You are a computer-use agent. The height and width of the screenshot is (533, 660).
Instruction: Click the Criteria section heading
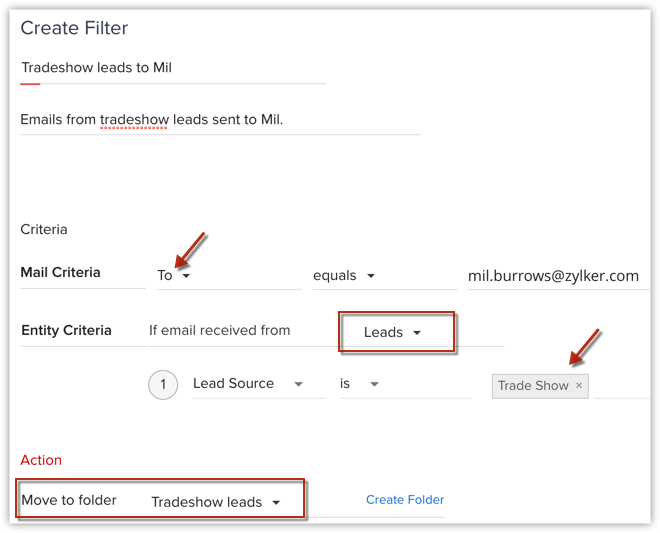[x=44, y=229]
